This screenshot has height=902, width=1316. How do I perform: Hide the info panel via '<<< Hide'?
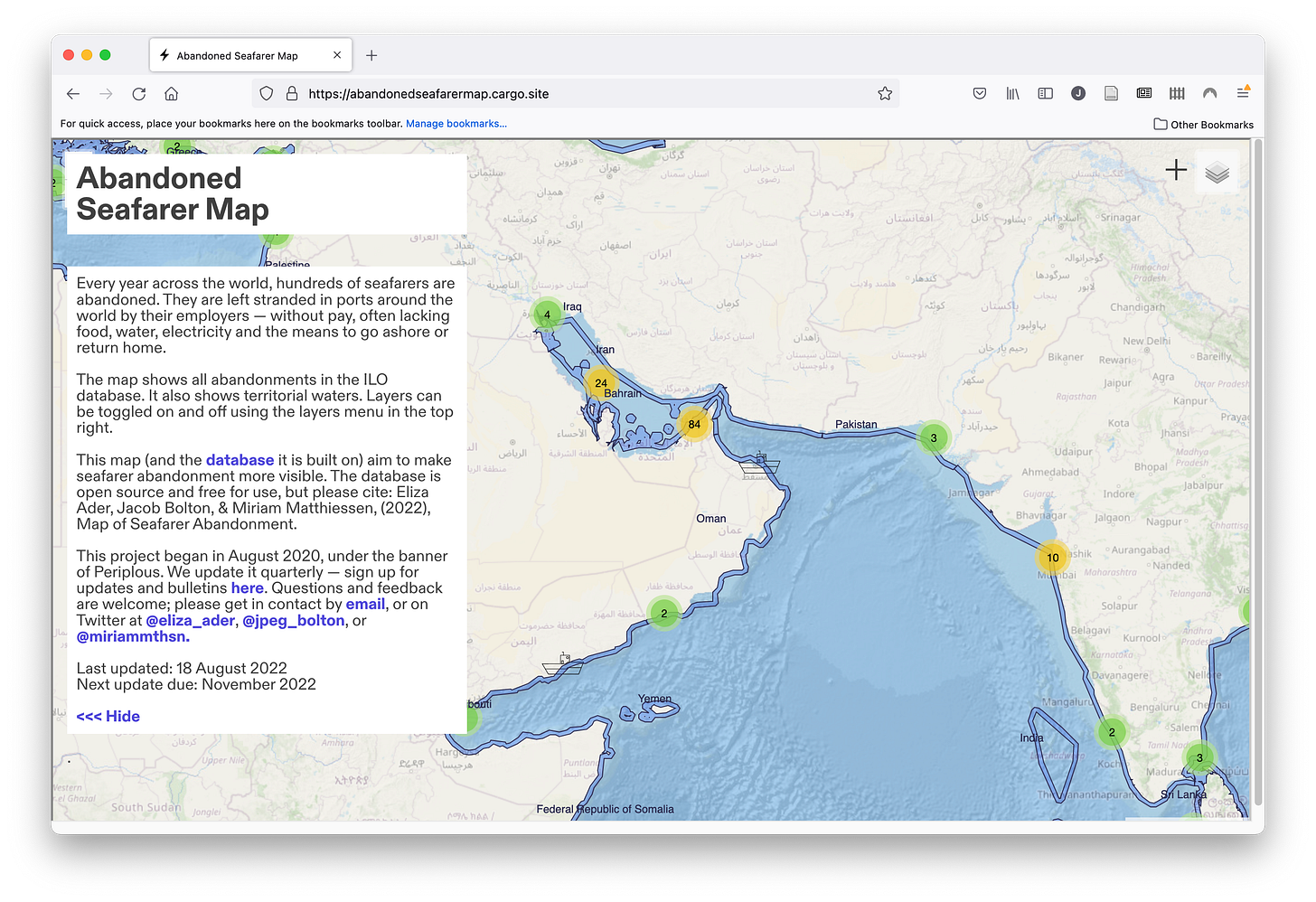tap(108, 716)
